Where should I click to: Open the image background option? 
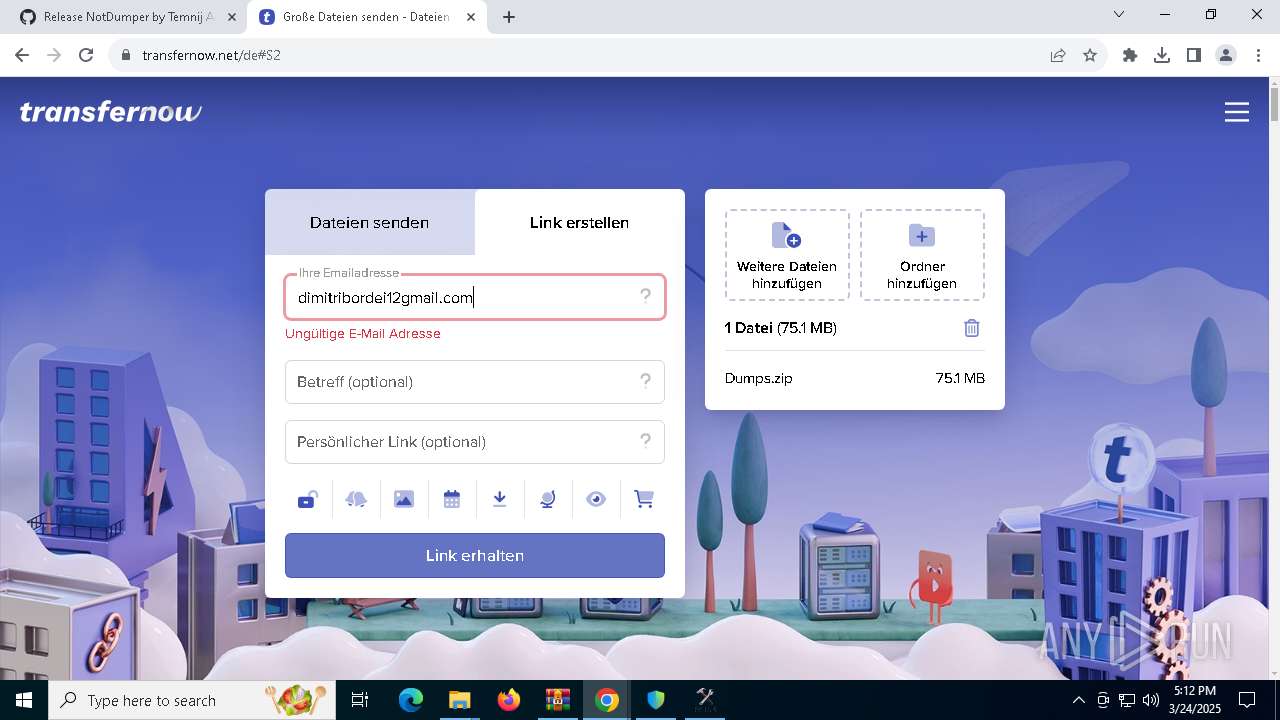point(404,499)
